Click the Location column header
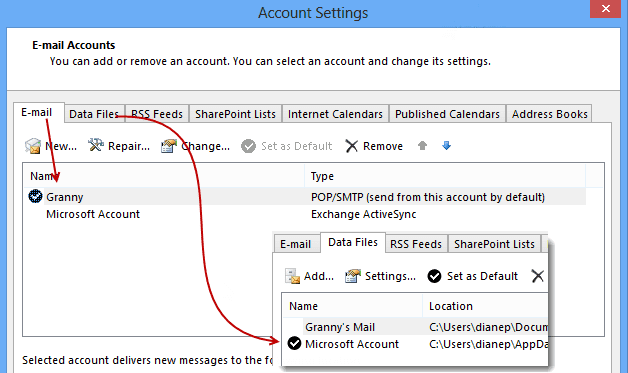Viewport: 628px width, 373px height. 485,306
